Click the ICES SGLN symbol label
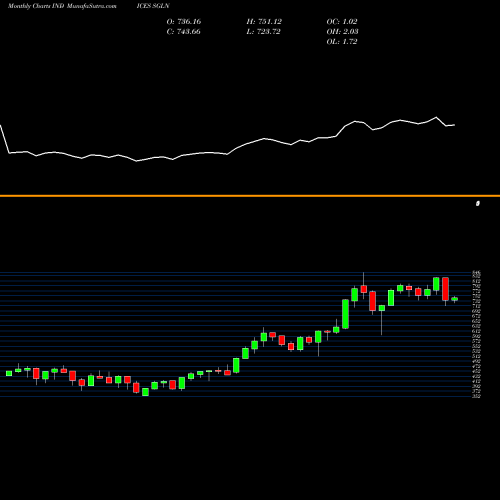This screenshot has width=500, height=500. click(153, 6)
